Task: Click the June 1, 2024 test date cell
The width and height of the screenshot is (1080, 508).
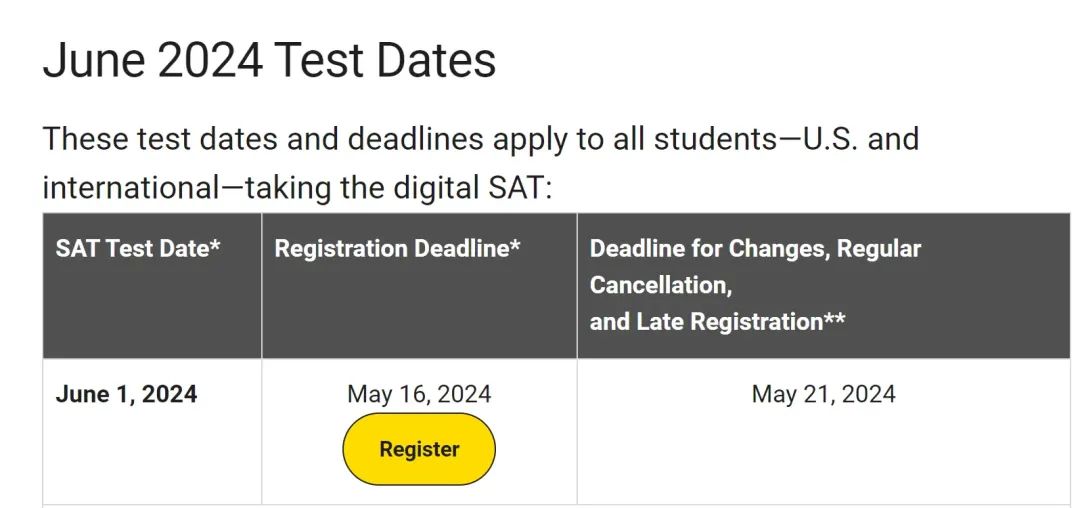Action: pos(126,394)
